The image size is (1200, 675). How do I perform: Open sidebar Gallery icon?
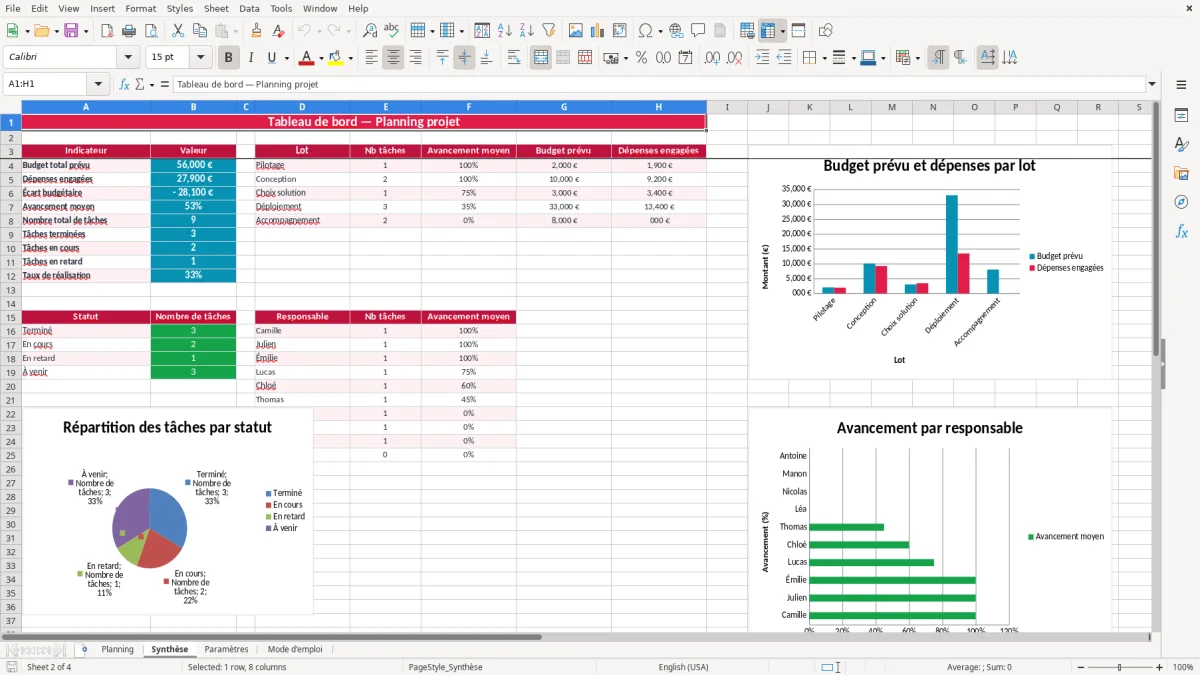pos(1181,173)
